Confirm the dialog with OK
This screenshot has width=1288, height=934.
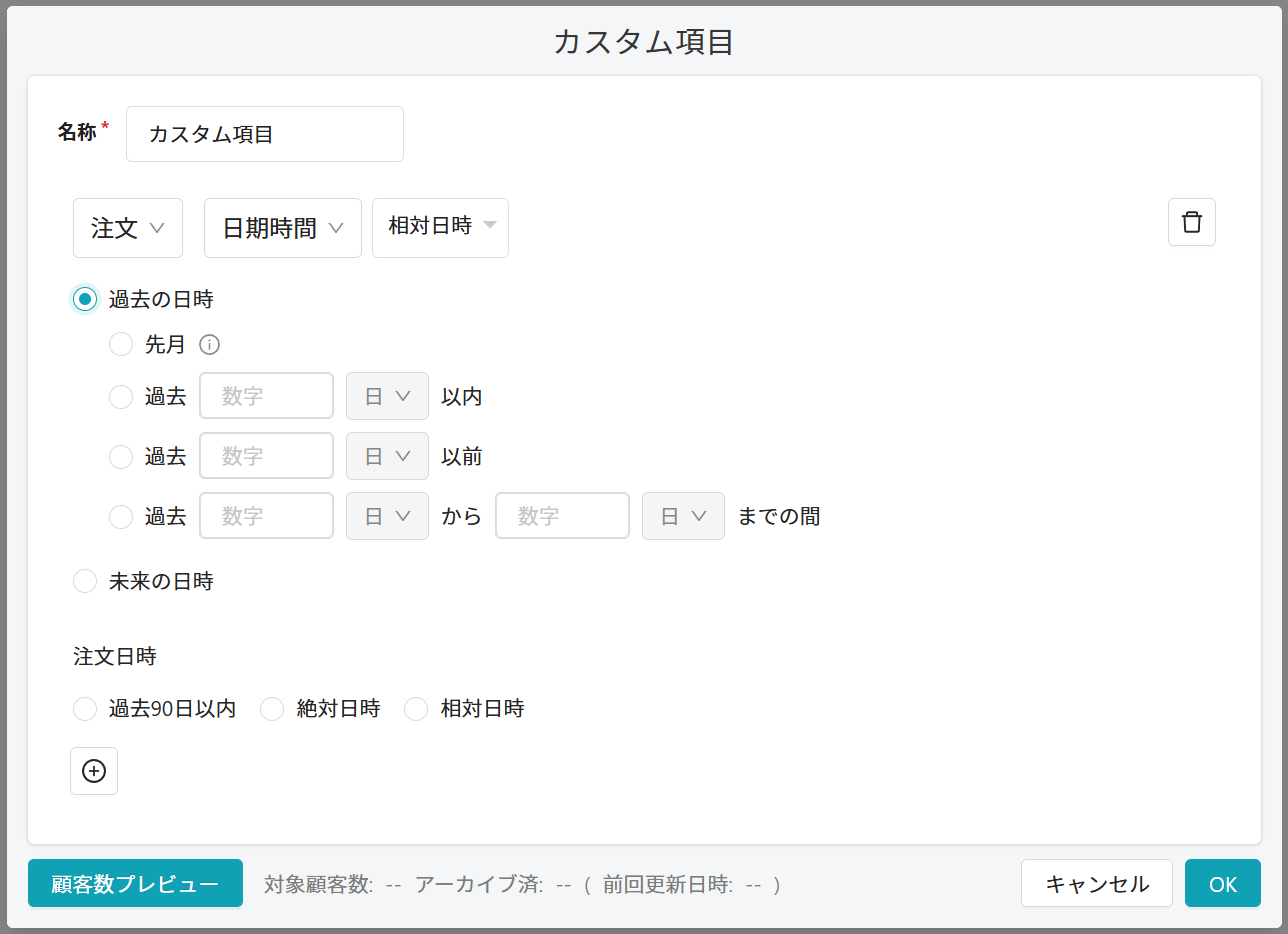[1222, 883]
